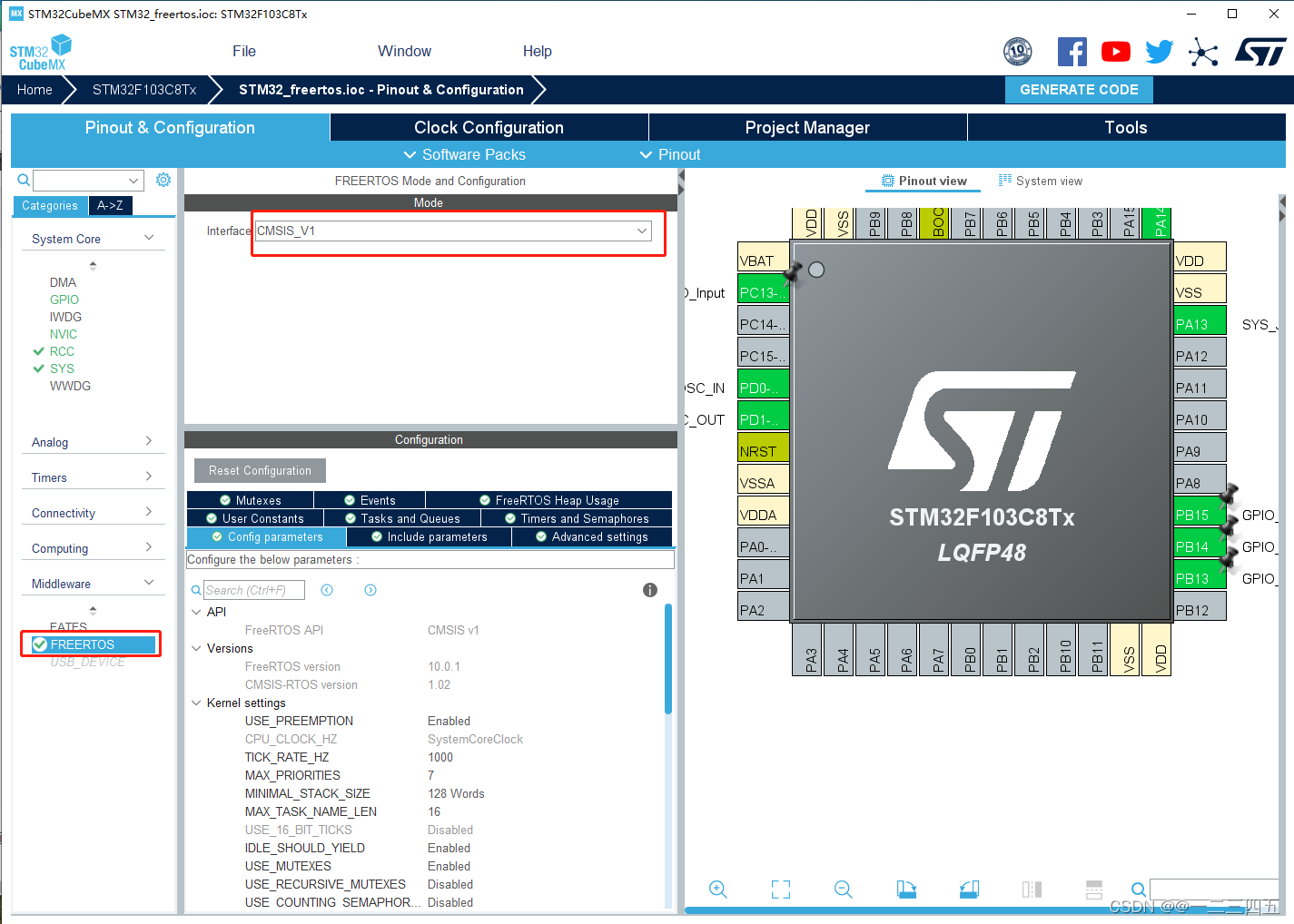Zoom in on the pinout view
The height and width of the screenshot is (924, 1294).
point(718,890)
